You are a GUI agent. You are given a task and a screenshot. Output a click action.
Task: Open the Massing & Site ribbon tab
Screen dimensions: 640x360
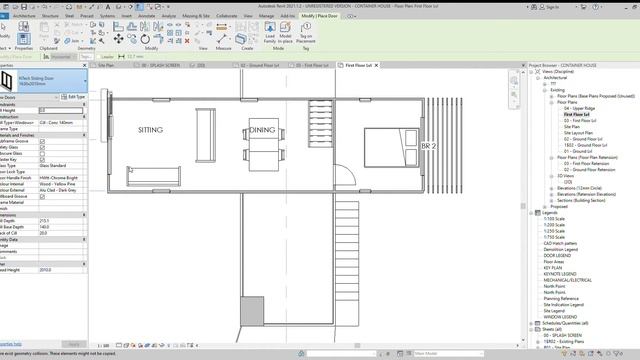tap(196, 16)
